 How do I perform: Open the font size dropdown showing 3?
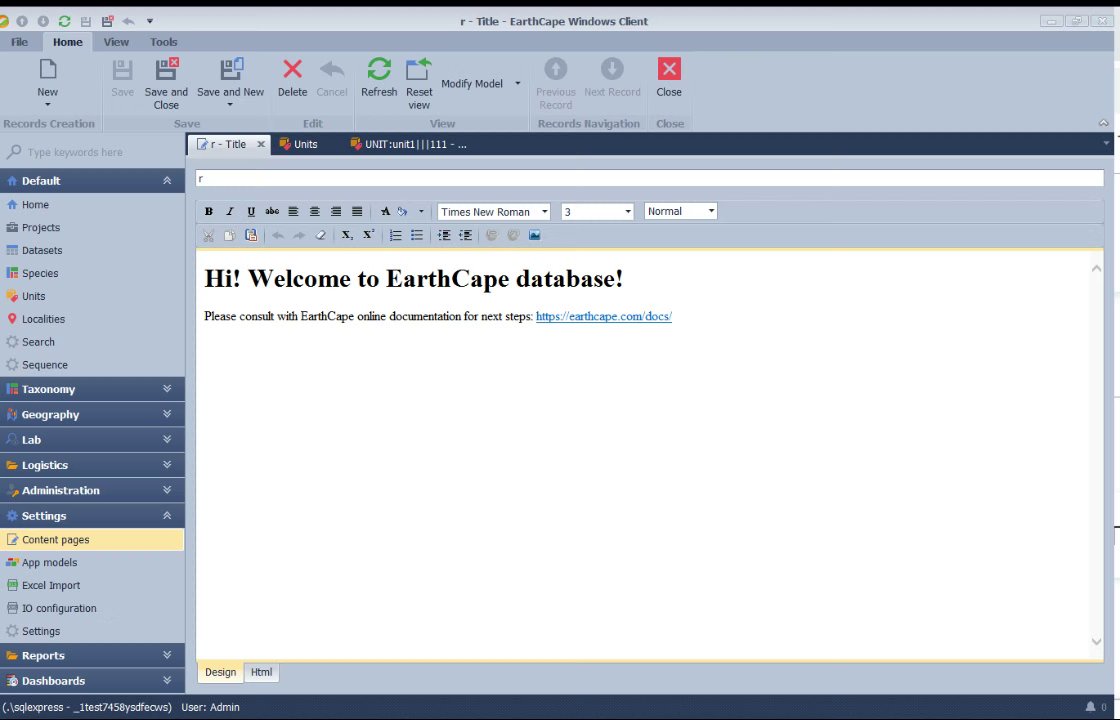pyautogui.click(x=628, y=211)
